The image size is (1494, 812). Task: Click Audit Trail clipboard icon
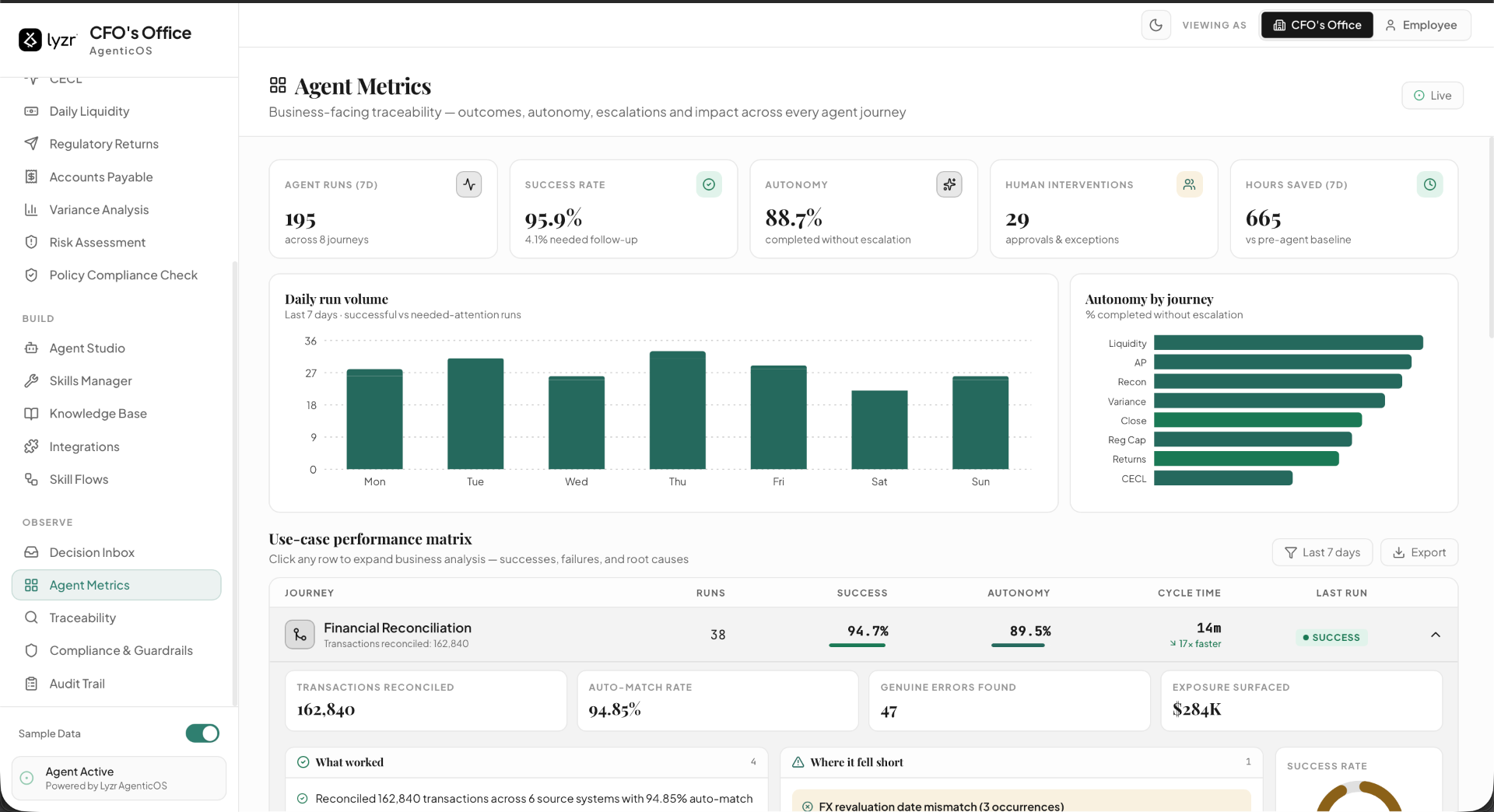pos(31,684)
